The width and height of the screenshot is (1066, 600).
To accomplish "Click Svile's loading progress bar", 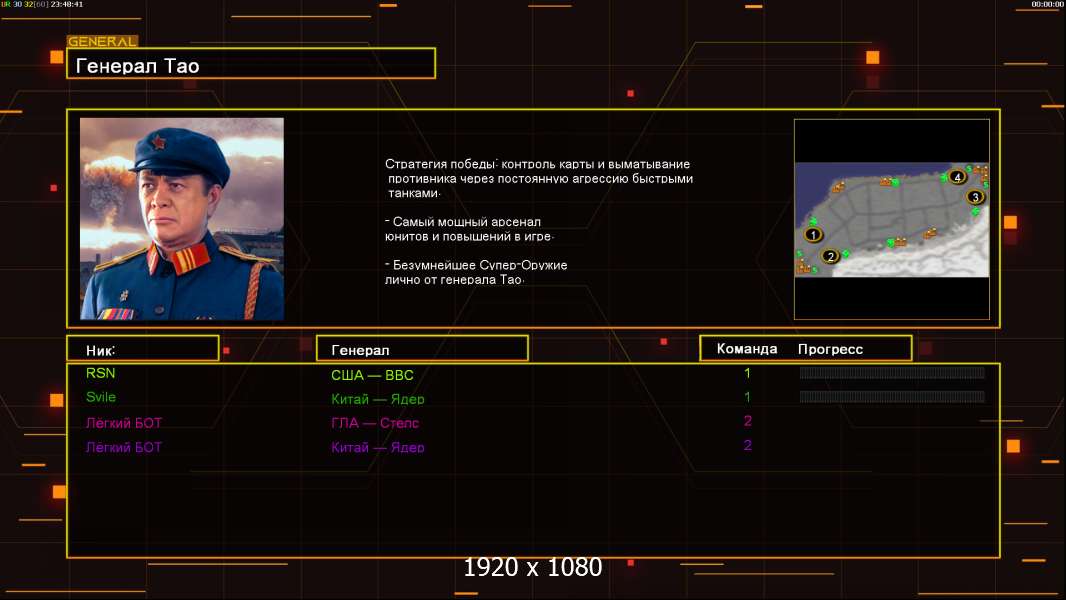I will pyautogui.click(x=892, y=397).
